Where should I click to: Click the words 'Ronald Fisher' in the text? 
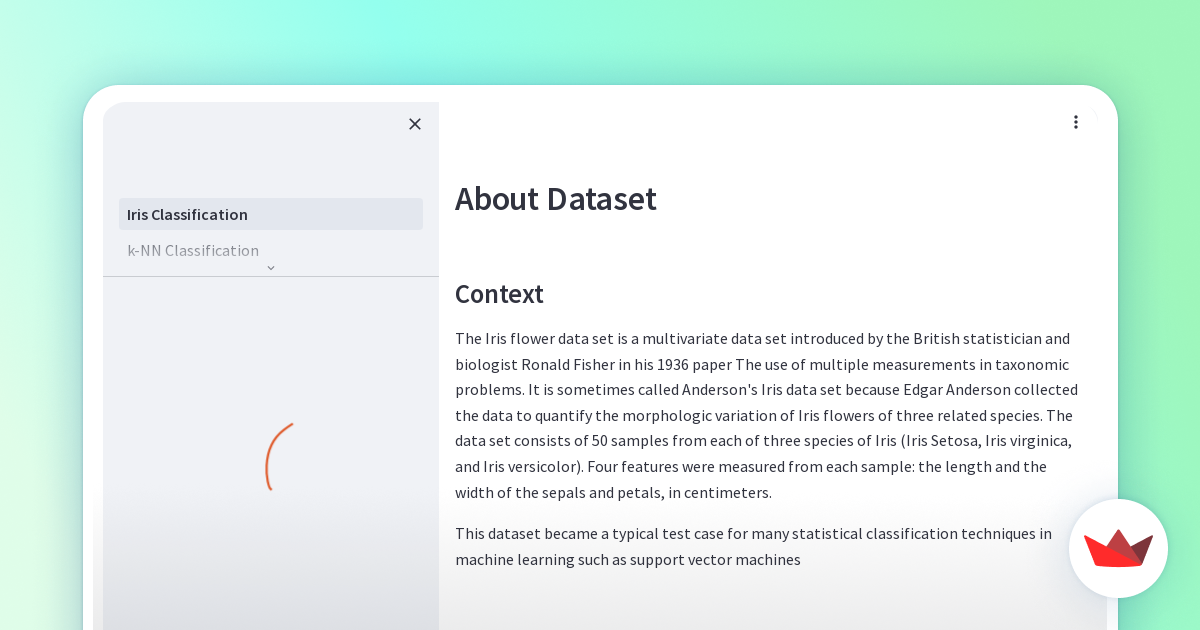[566, 364]
